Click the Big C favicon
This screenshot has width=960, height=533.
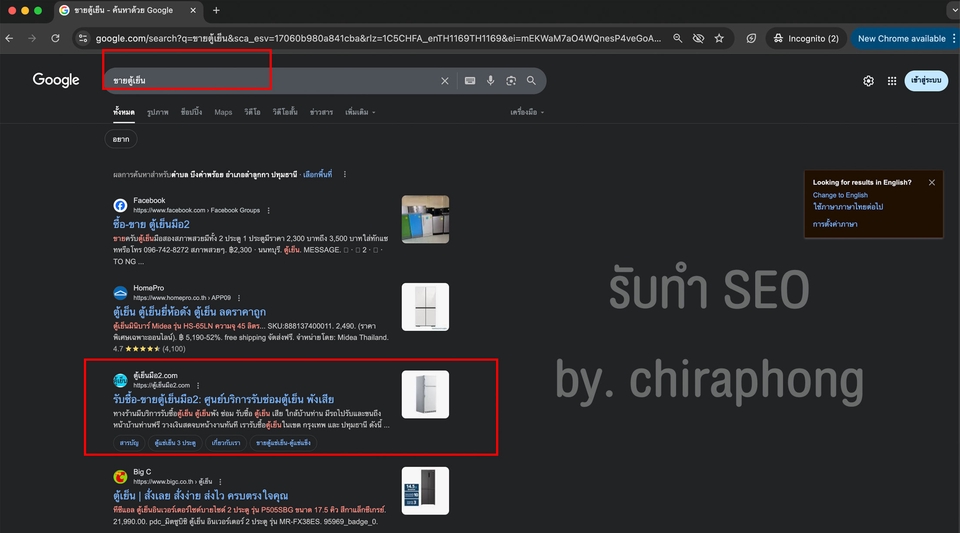click(x=120, y=477)
